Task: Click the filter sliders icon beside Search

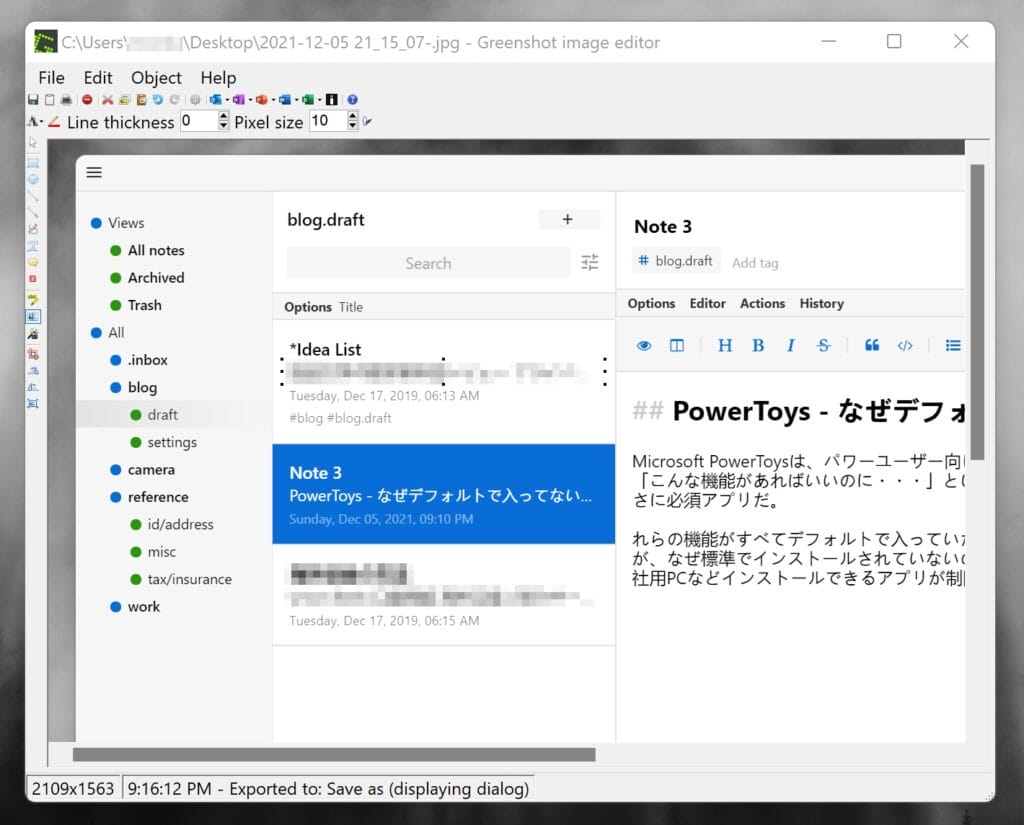Action: (590, 262)
